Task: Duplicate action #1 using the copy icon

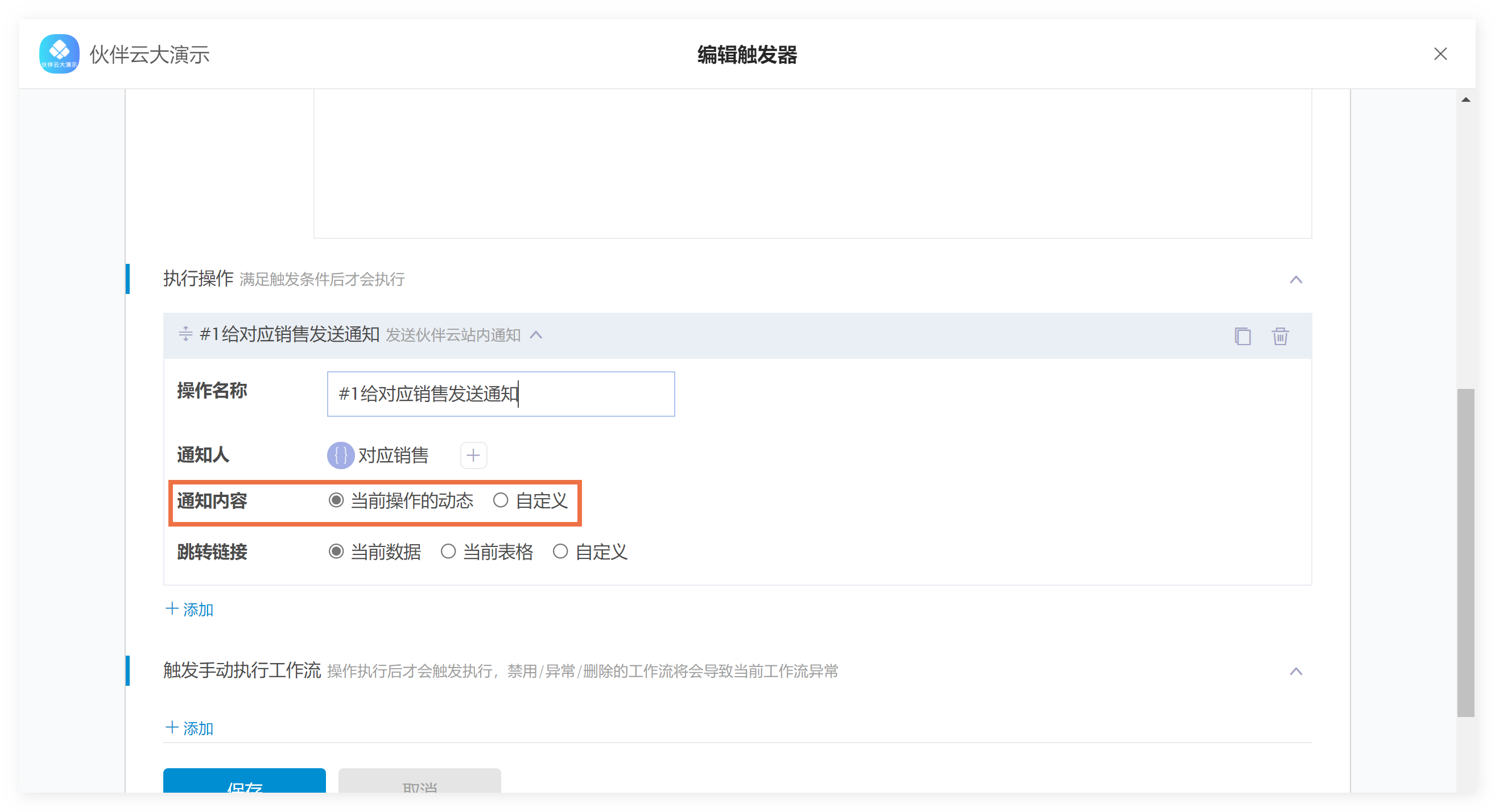Action: [1242, 336]
